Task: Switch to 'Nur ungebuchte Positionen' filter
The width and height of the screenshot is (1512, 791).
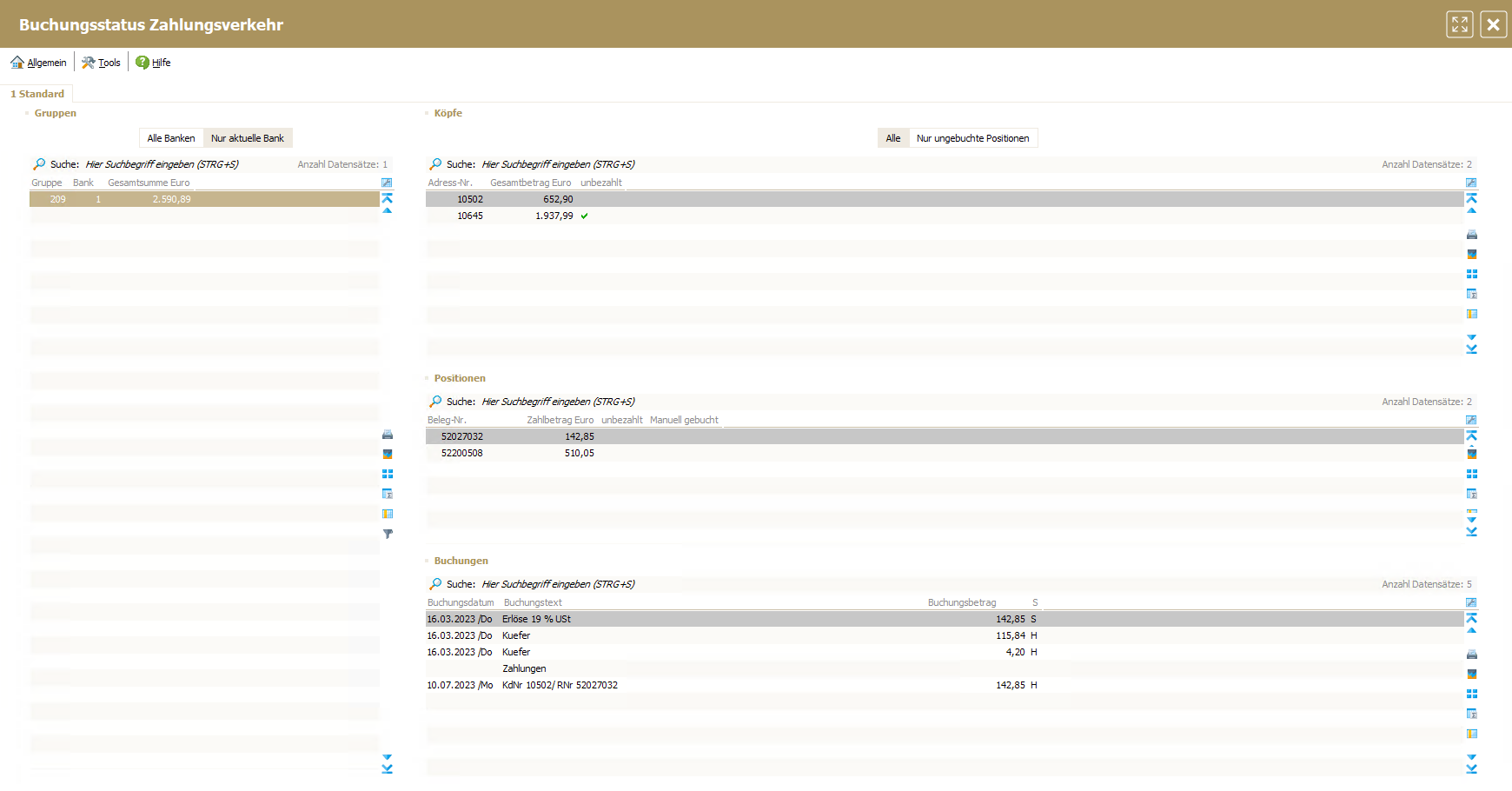Action: pos(972,138)
